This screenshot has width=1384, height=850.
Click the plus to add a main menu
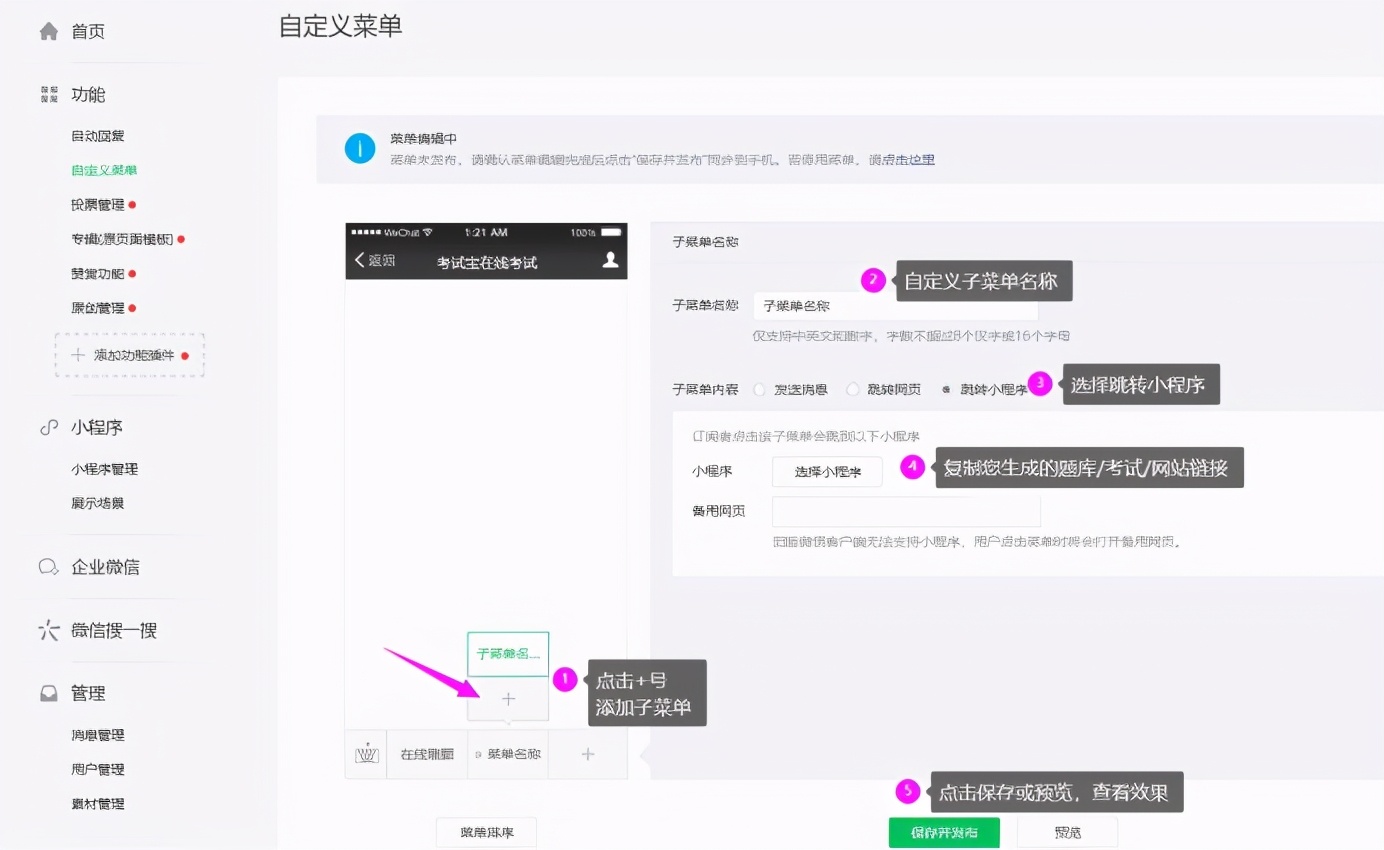point(588,754)
